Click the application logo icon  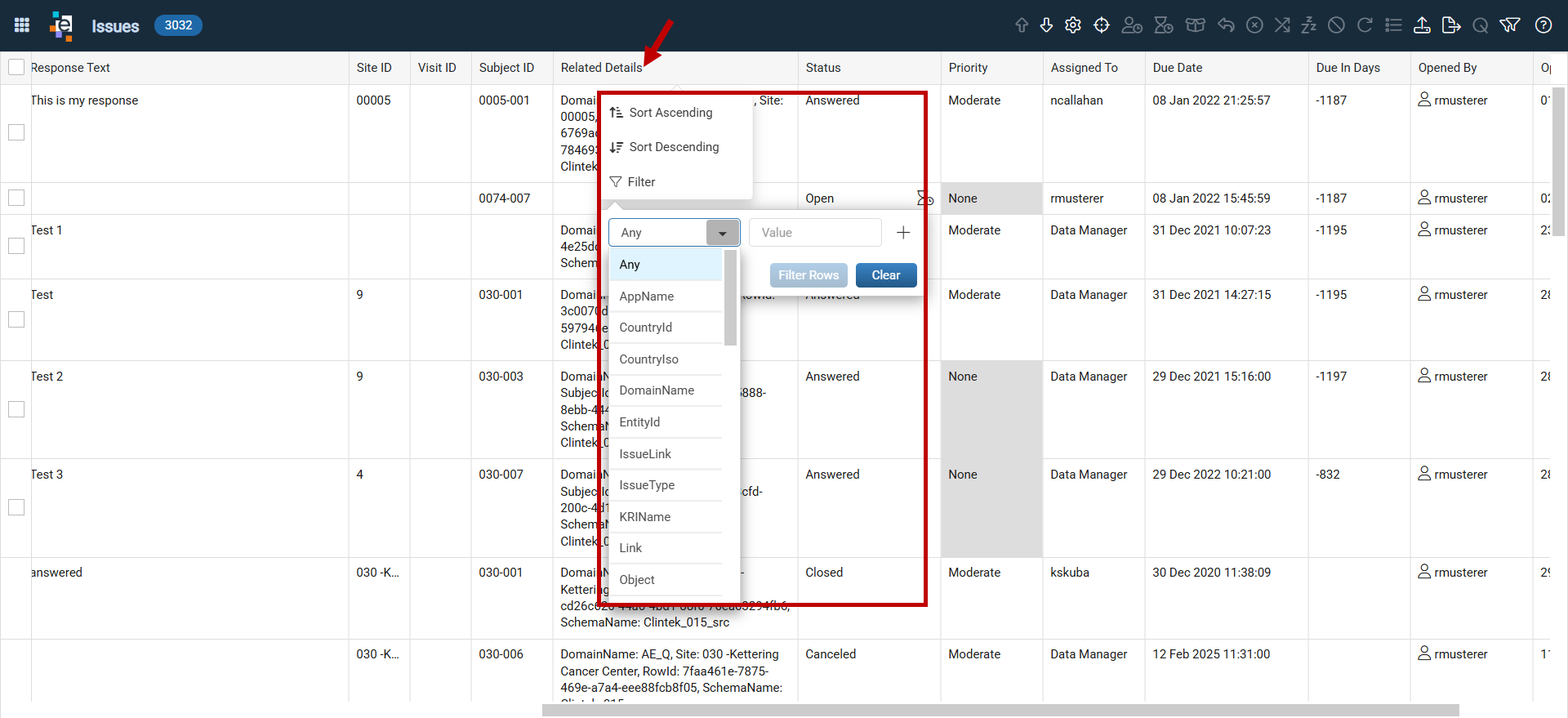61,25
